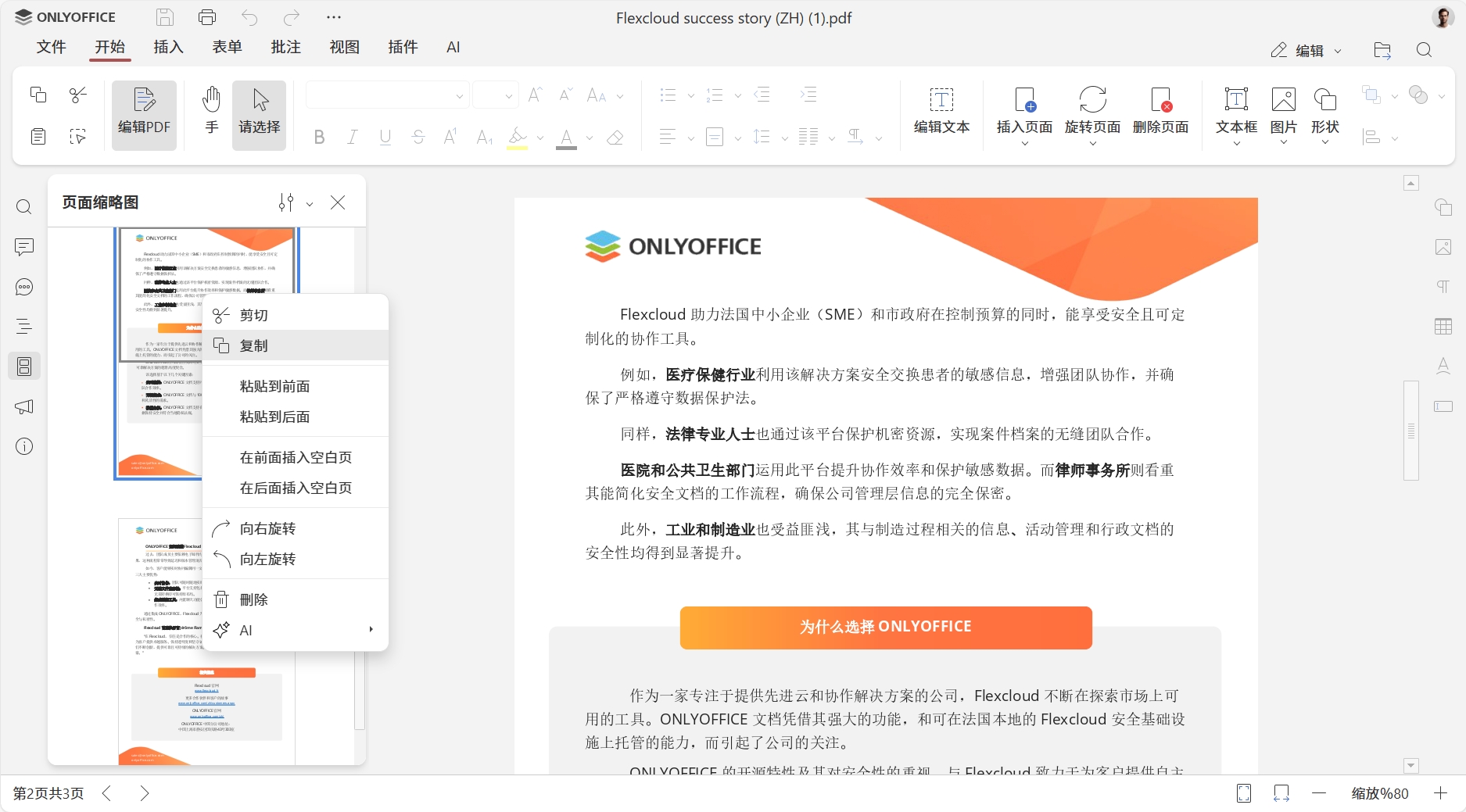Fit to width in status bar
The width and height of the screenshot is (1466, 812).
point(1281,793)
